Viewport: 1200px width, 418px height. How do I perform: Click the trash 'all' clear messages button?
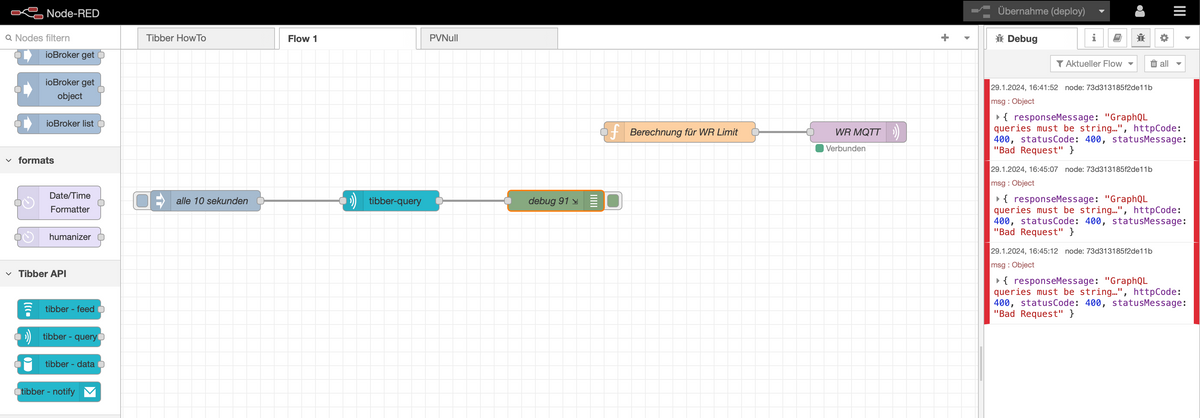point(1158,63)
